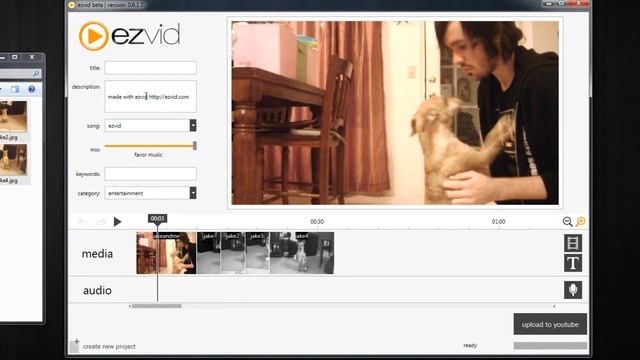Image resolution: width=640 pixels, height=360 pixels.
Task: Redo the last edit
Action: (x=101, y=222)
